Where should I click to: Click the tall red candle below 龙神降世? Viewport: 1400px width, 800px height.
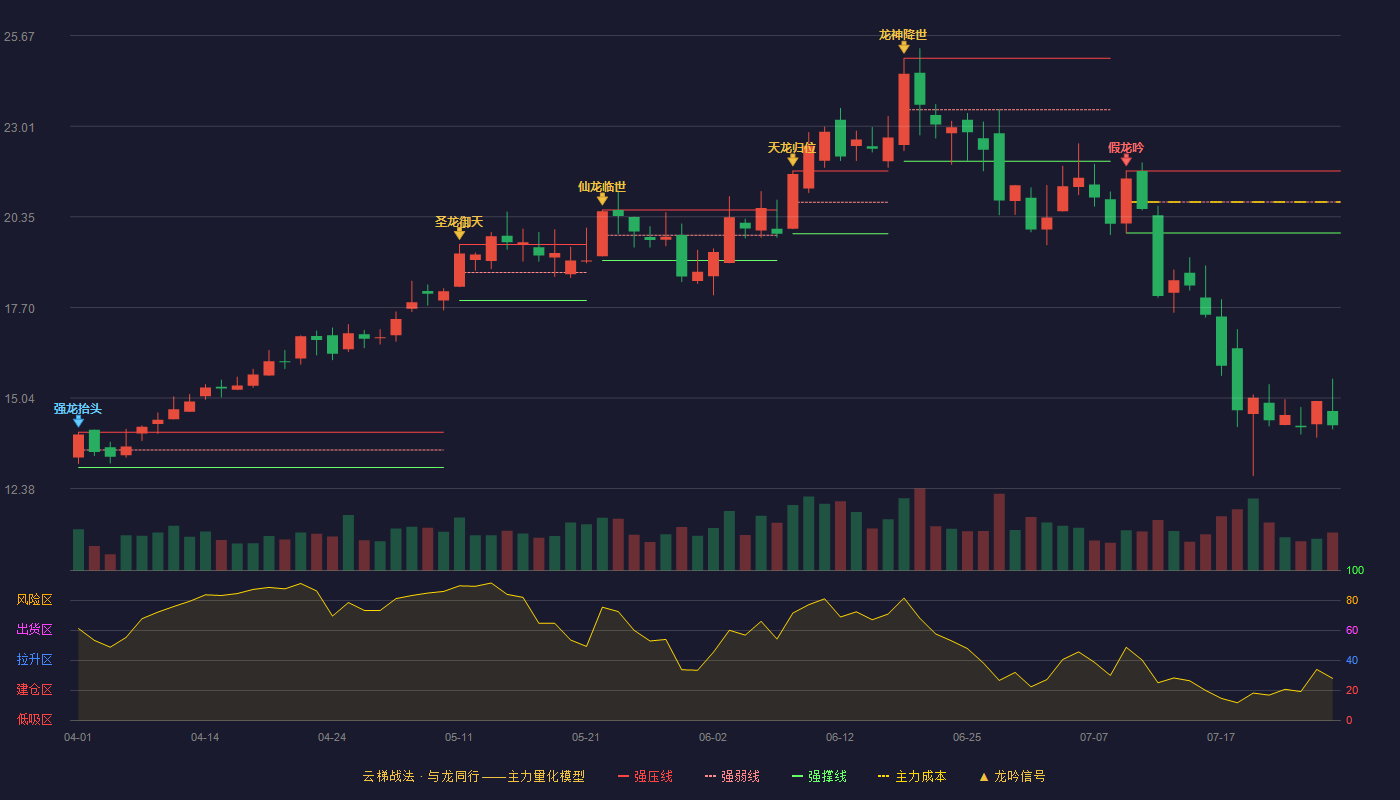[904, 110]
